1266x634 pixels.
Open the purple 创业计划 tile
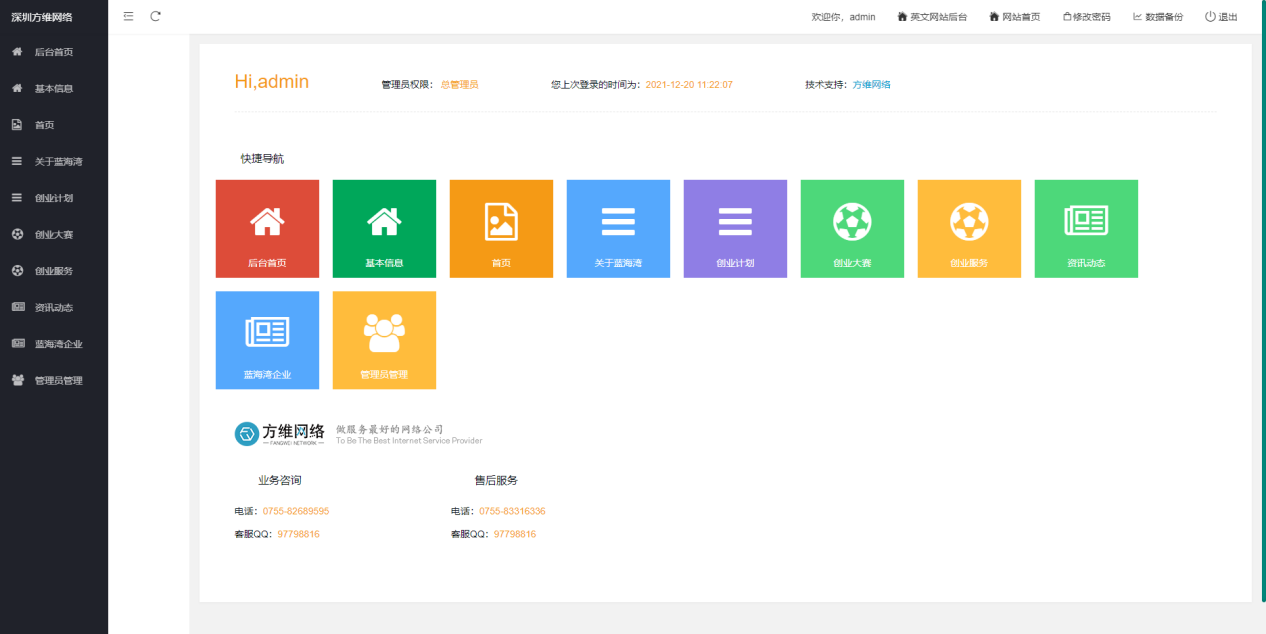tap(735, 228)
